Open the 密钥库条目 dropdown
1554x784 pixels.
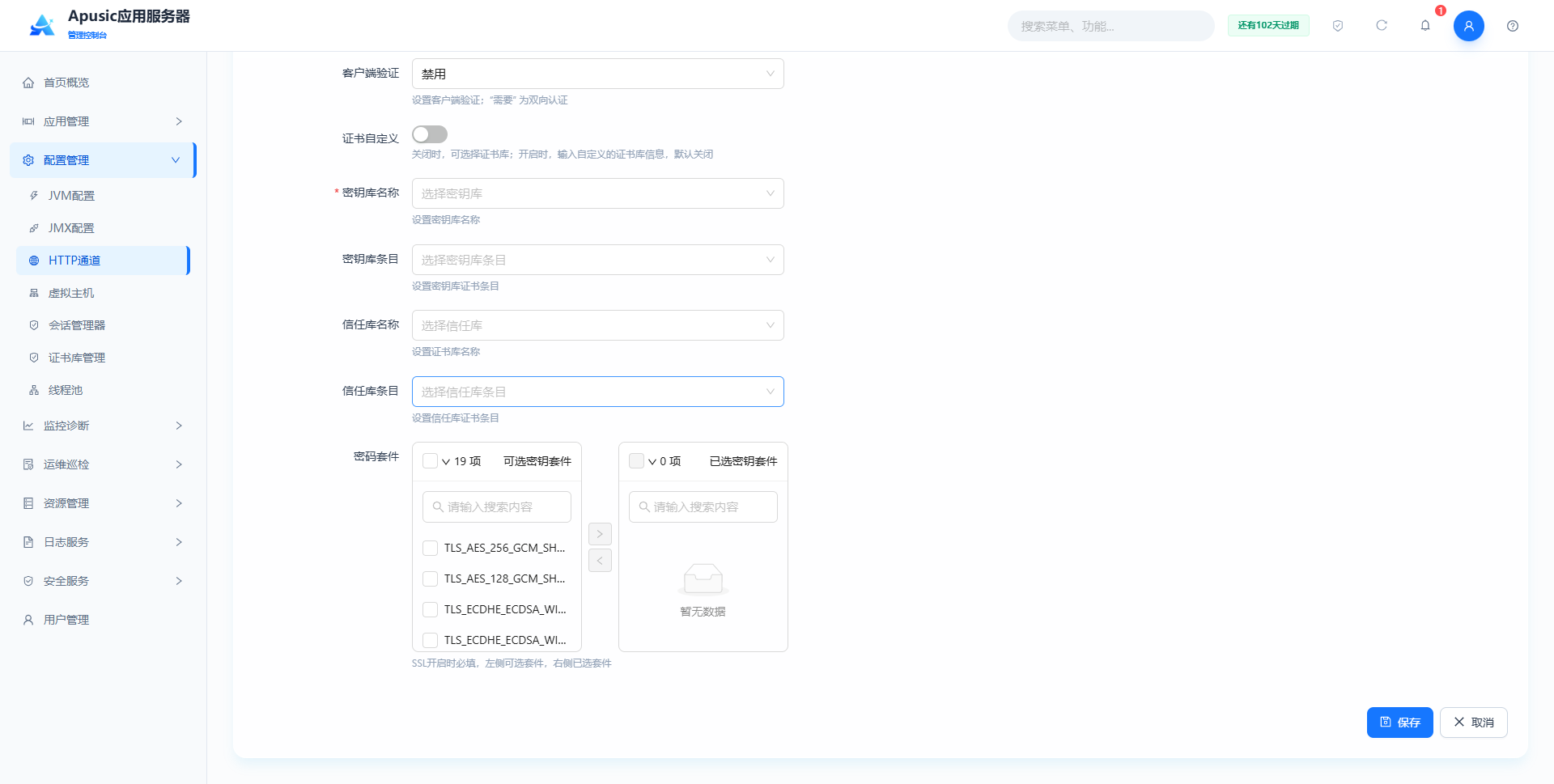[x=598, y=260]
